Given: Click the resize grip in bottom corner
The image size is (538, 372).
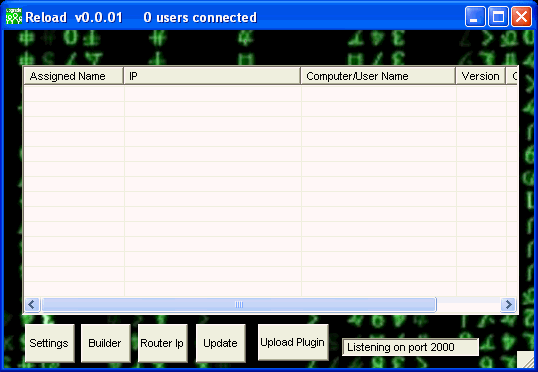Looking at the screenshot, I should (526, 360).
